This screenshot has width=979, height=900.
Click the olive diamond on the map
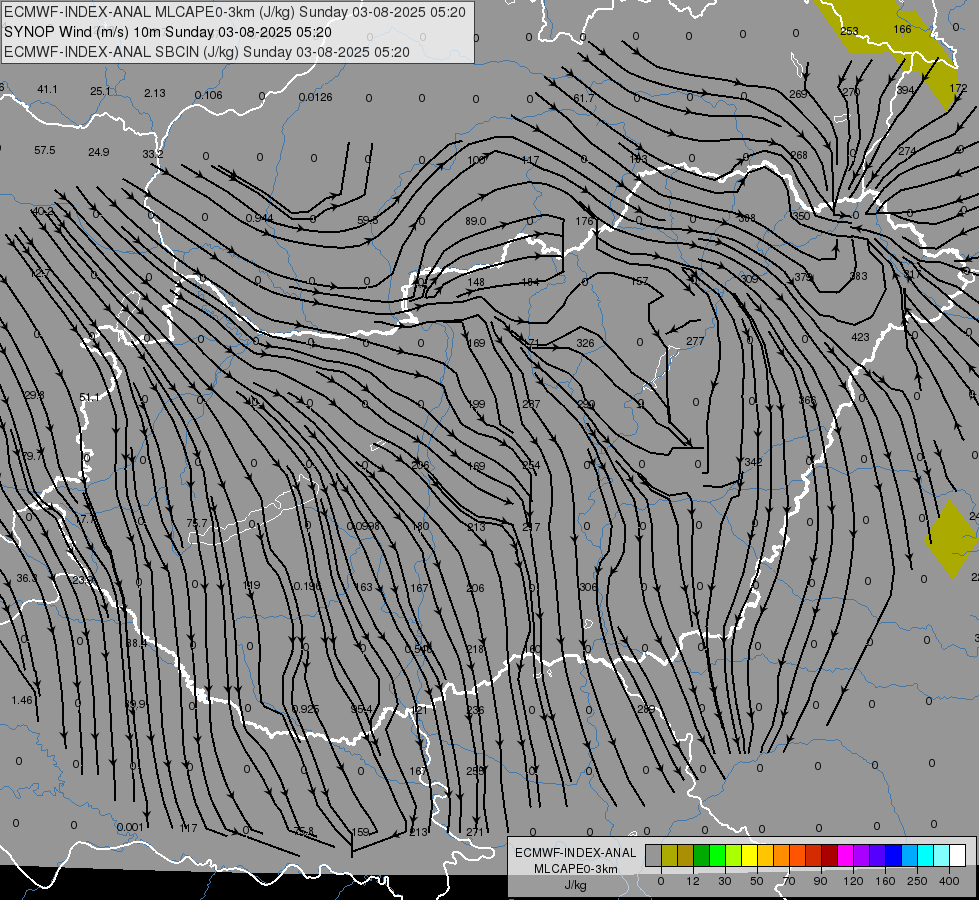click(x=951, y=538)
